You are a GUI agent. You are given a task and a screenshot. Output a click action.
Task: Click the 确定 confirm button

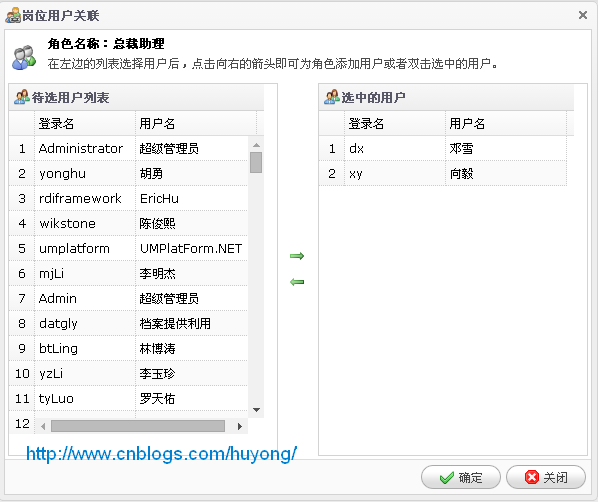pos(461,477)
